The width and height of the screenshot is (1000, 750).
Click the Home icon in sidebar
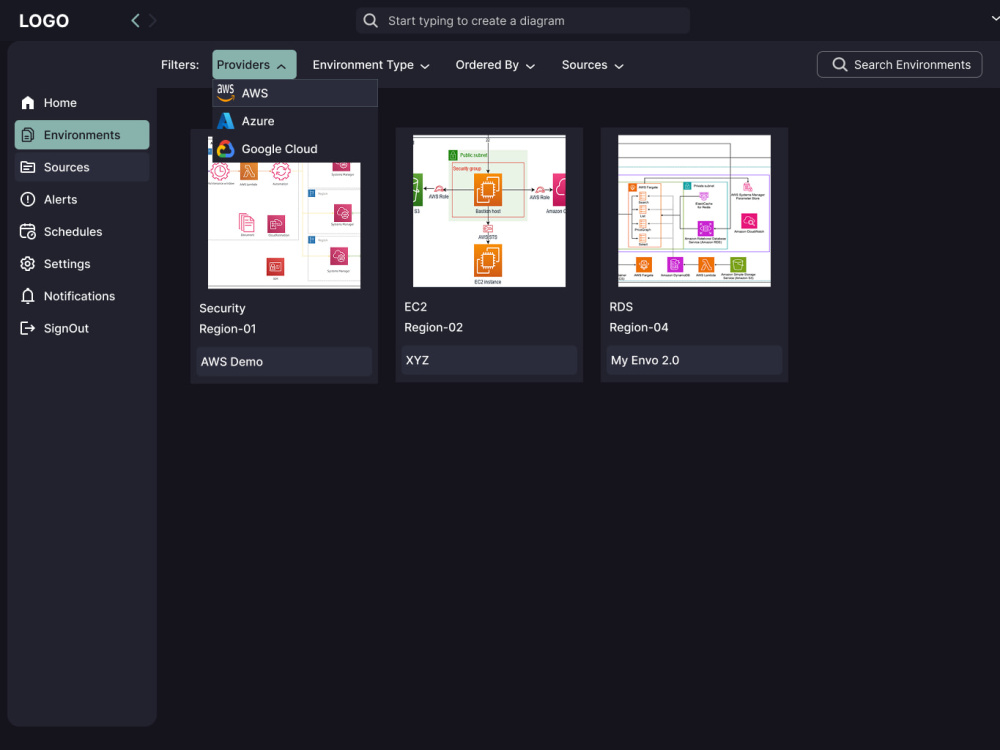(x=27, y=103)
